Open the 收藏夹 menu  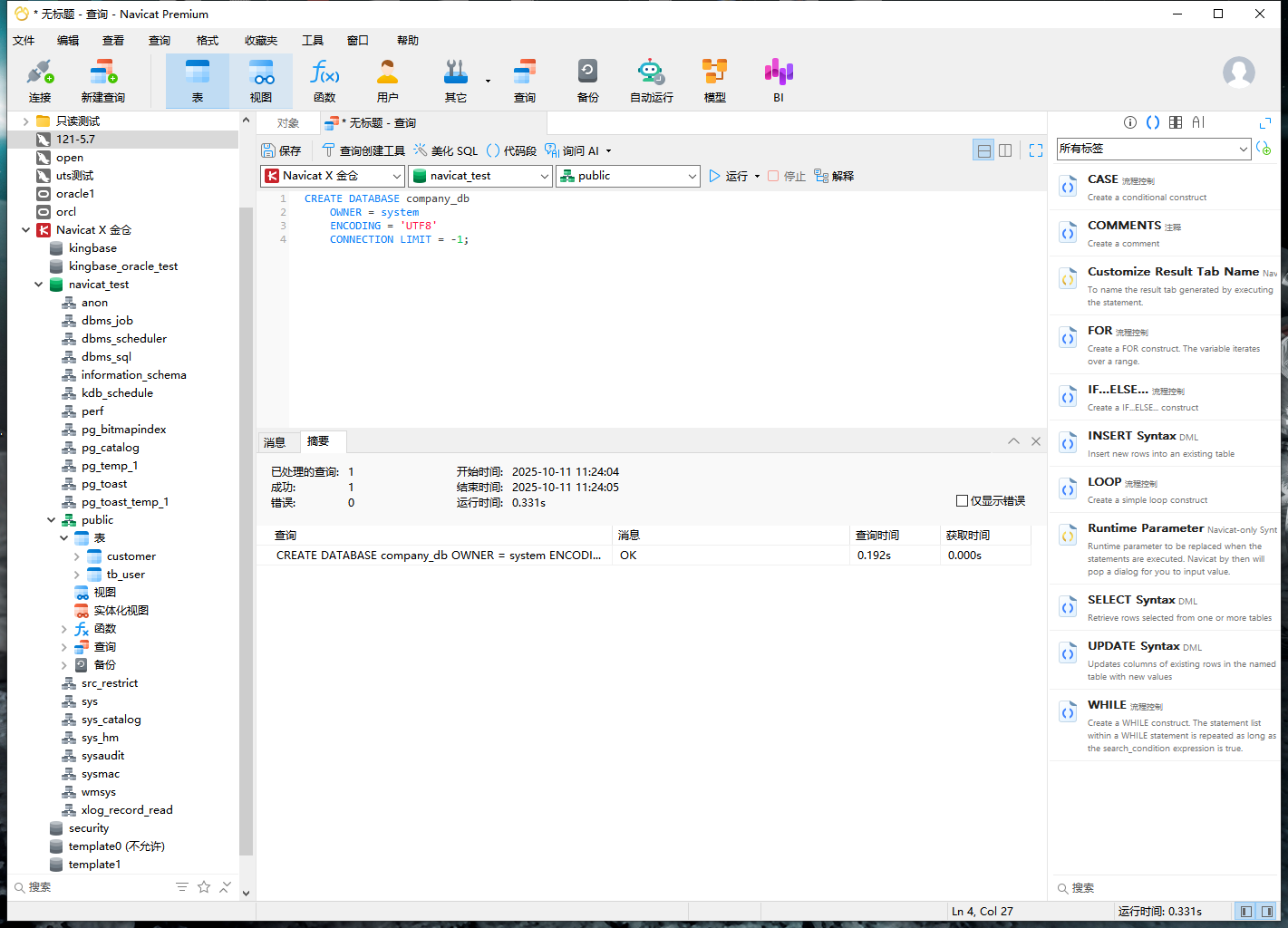pos(261,41)
